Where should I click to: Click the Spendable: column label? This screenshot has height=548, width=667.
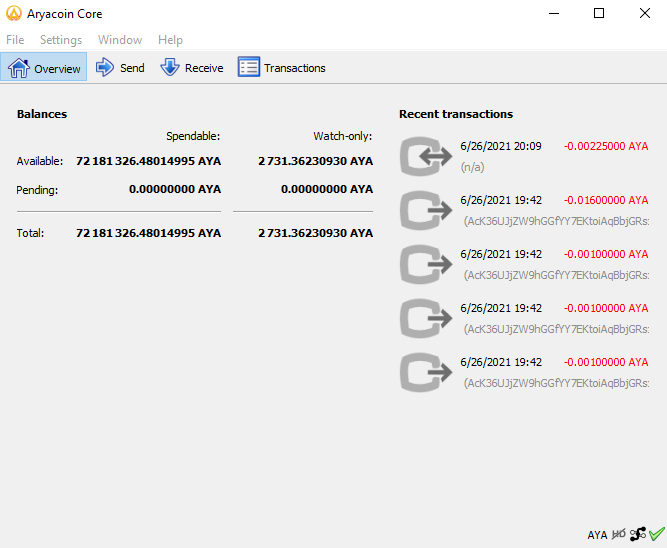tap(193, 136)
